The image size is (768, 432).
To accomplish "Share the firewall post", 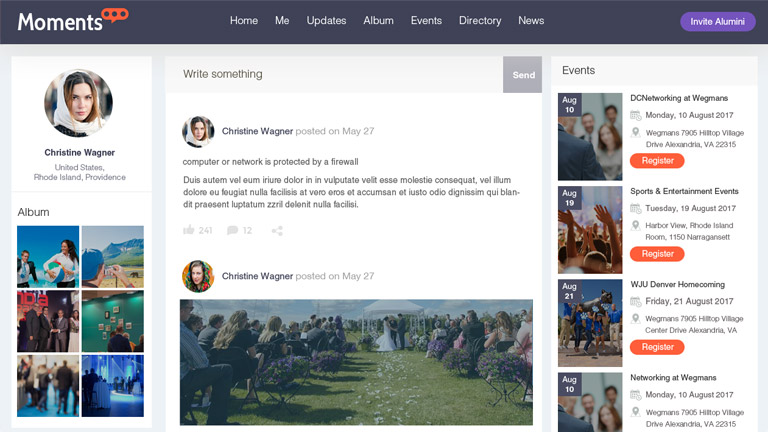I will click(277, 231).
